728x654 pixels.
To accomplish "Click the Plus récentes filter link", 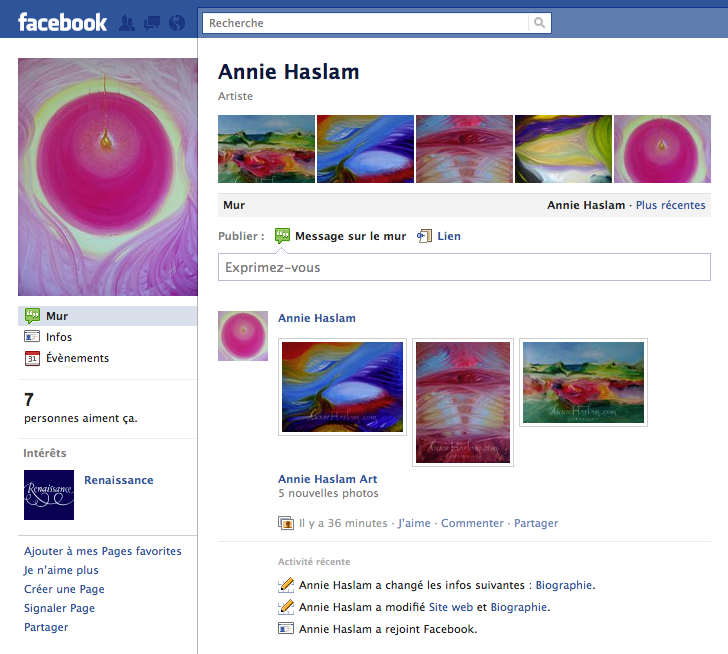I will [x=670, y=205].
